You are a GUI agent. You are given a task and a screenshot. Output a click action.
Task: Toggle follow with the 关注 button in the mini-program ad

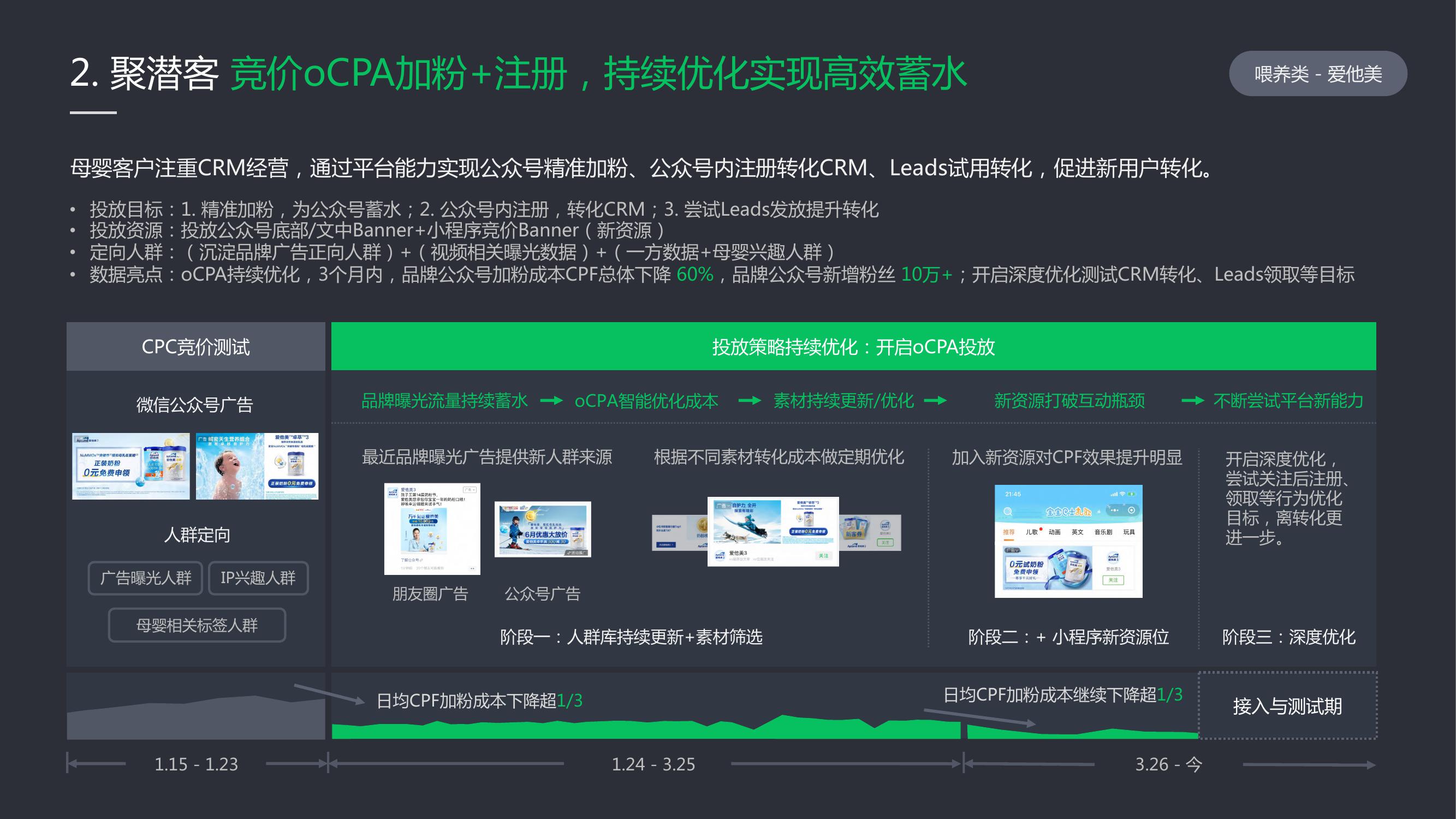[1114, 580]
